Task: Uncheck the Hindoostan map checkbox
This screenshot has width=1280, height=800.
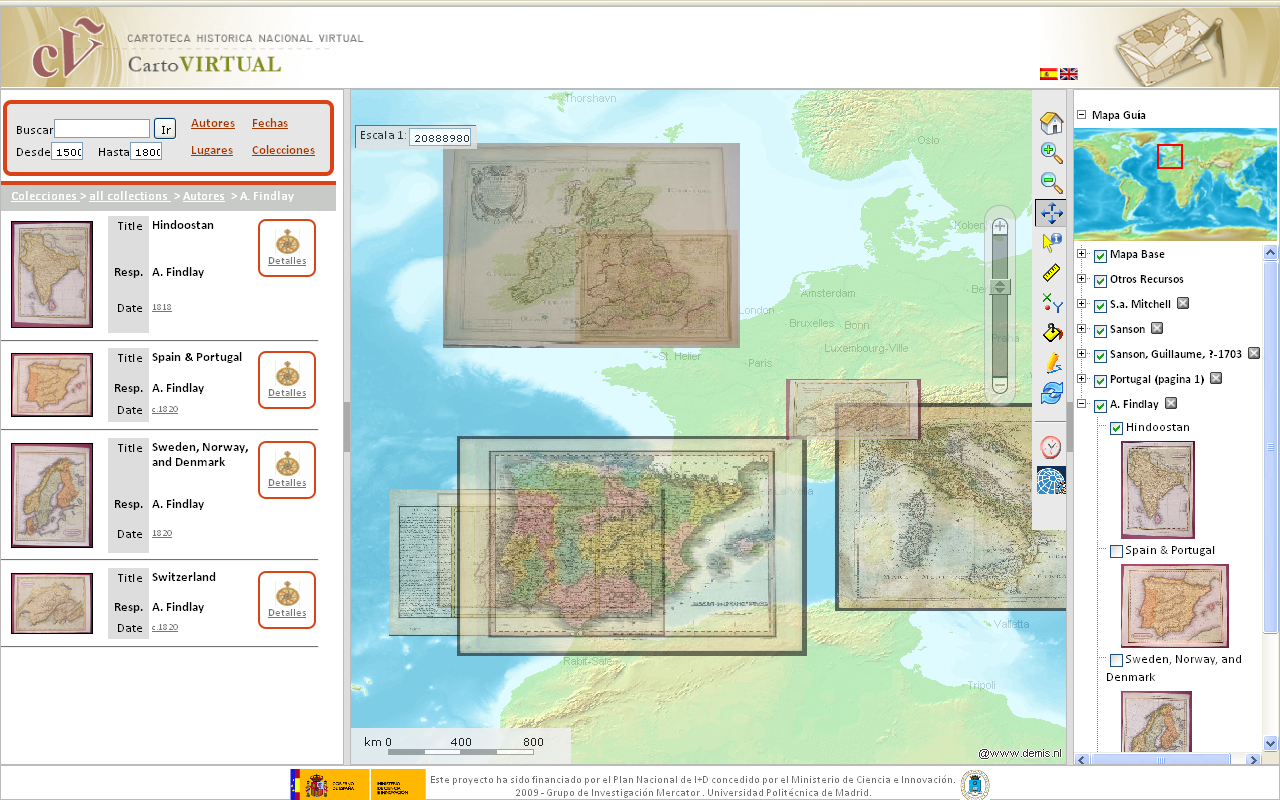Action: click(1117, 428)
